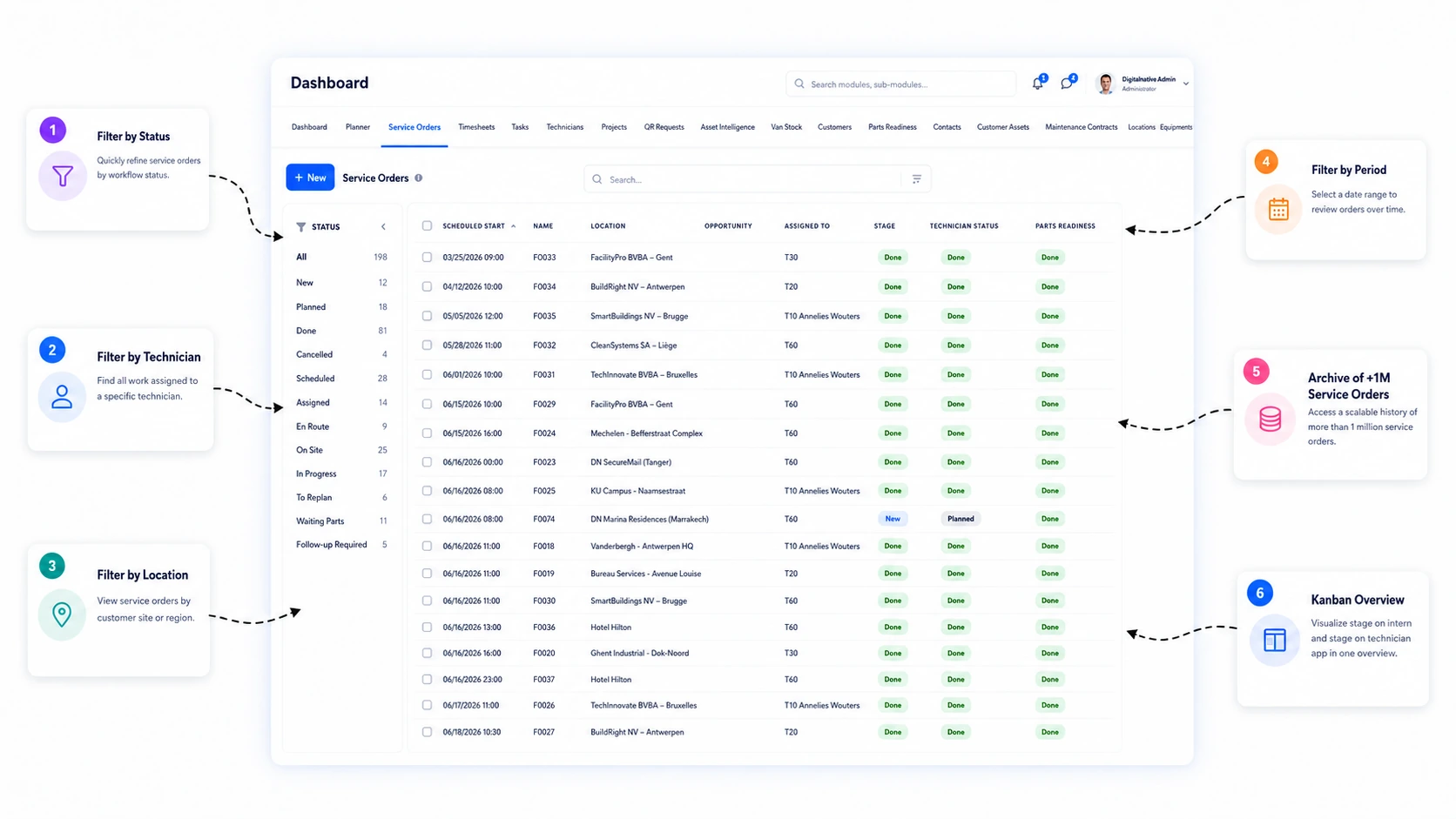
Task: Open the chat messages icon
Action: click(1067, 84)
